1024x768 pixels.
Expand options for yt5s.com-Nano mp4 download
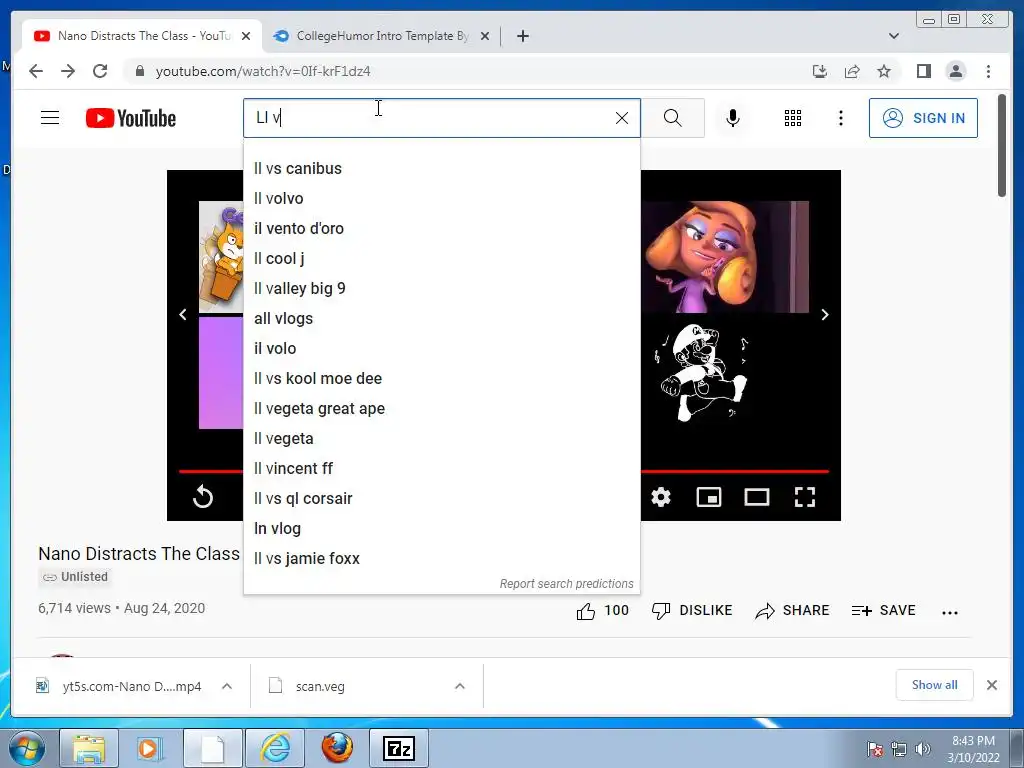click(x=227, y=686)
